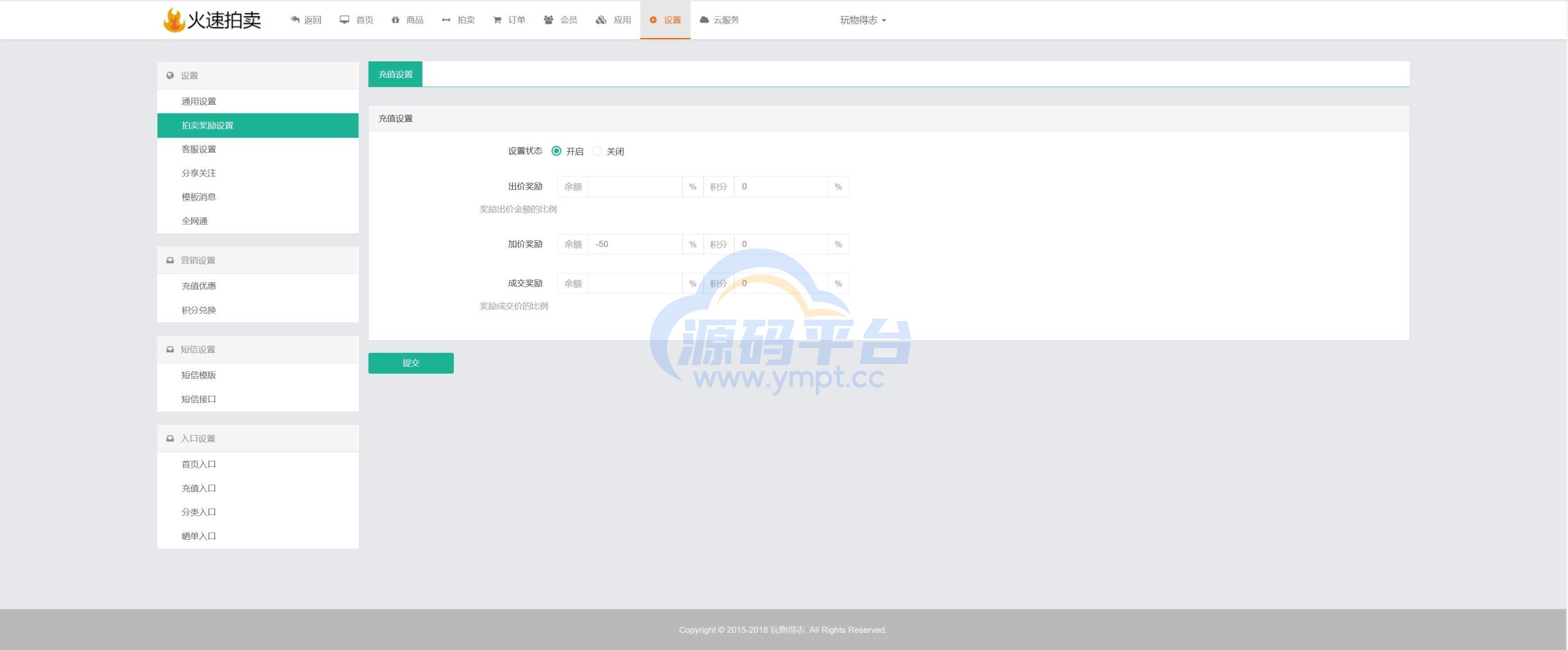Viewport: 1568px width, 650px height.
Task: Open 充值入口 in sidebar
Action: [258, 488]
